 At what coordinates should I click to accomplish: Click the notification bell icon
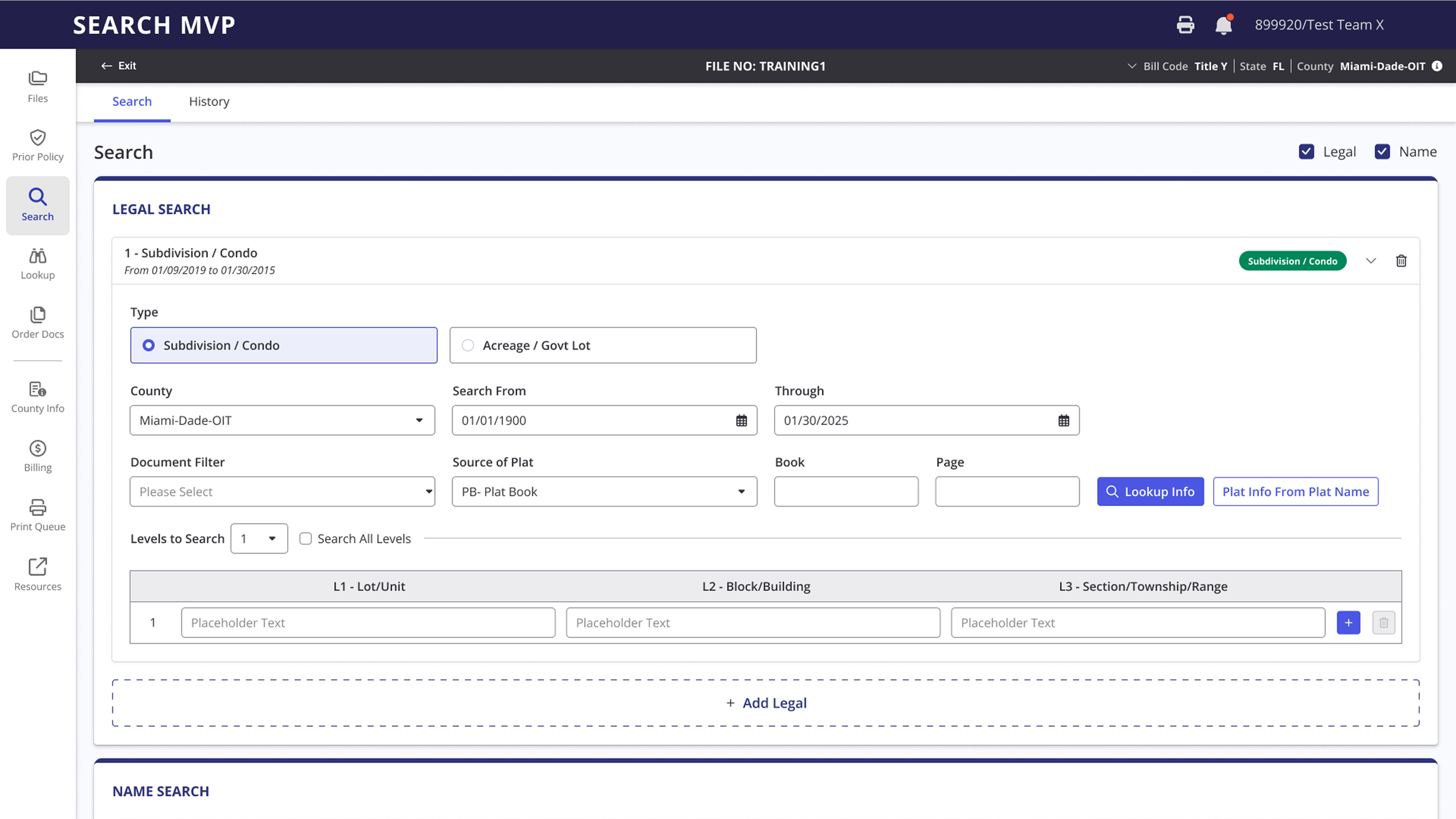[1223, 25]
